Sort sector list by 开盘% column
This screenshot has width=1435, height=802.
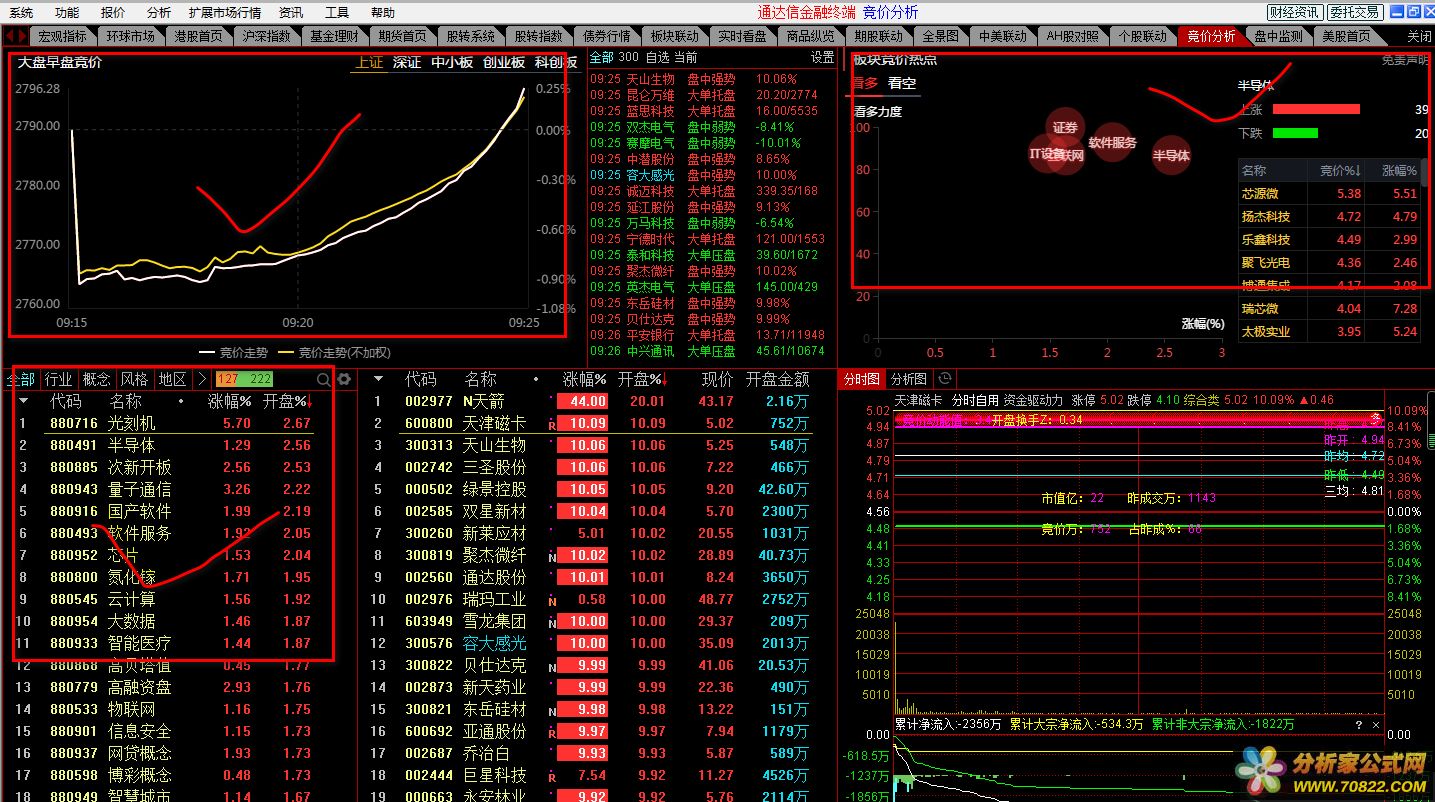[x=287, y=401]
